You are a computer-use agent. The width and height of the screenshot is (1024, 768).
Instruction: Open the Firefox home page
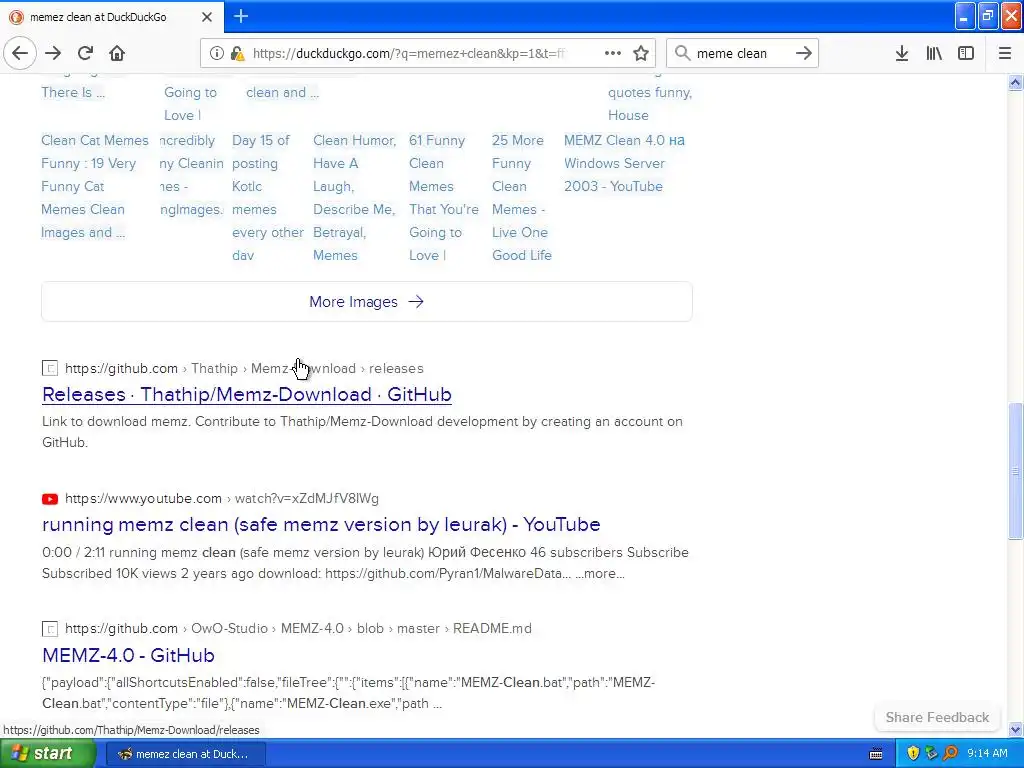pos(117,53)
